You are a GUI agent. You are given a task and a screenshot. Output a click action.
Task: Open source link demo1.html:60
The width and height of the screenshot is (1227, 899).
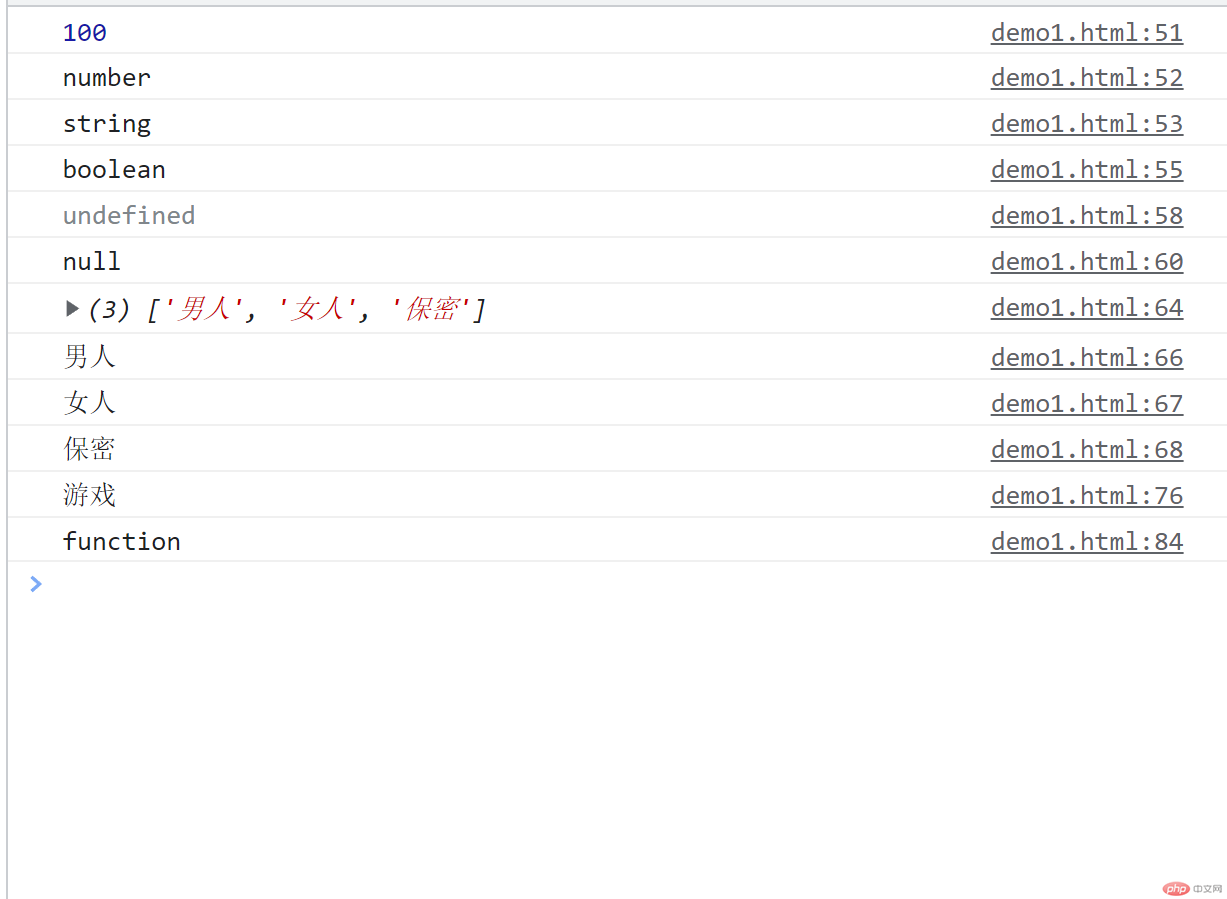pos(1087,262)
